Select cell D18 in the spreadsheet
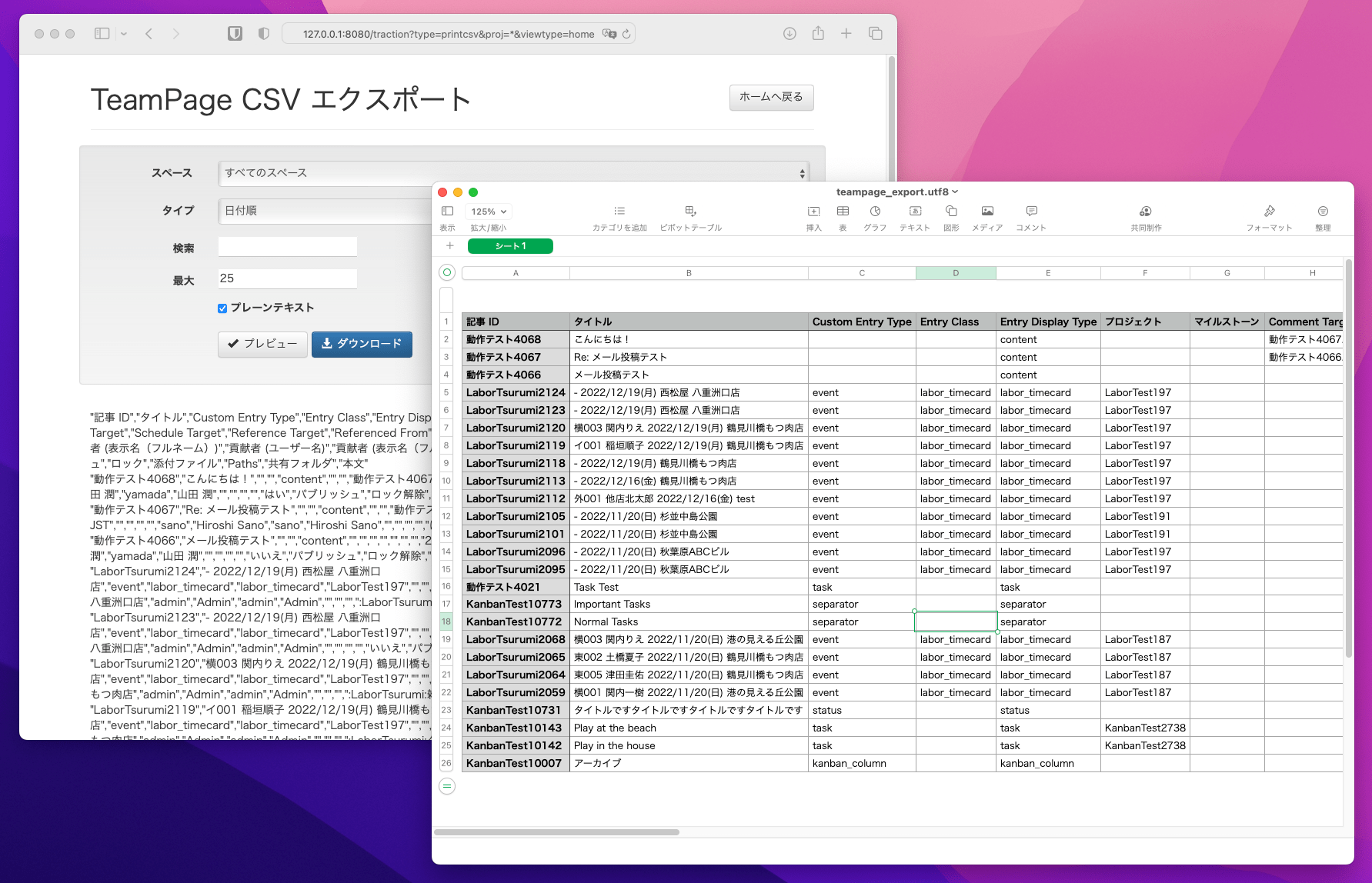The image size is (1372, 883). click(955, 621)
